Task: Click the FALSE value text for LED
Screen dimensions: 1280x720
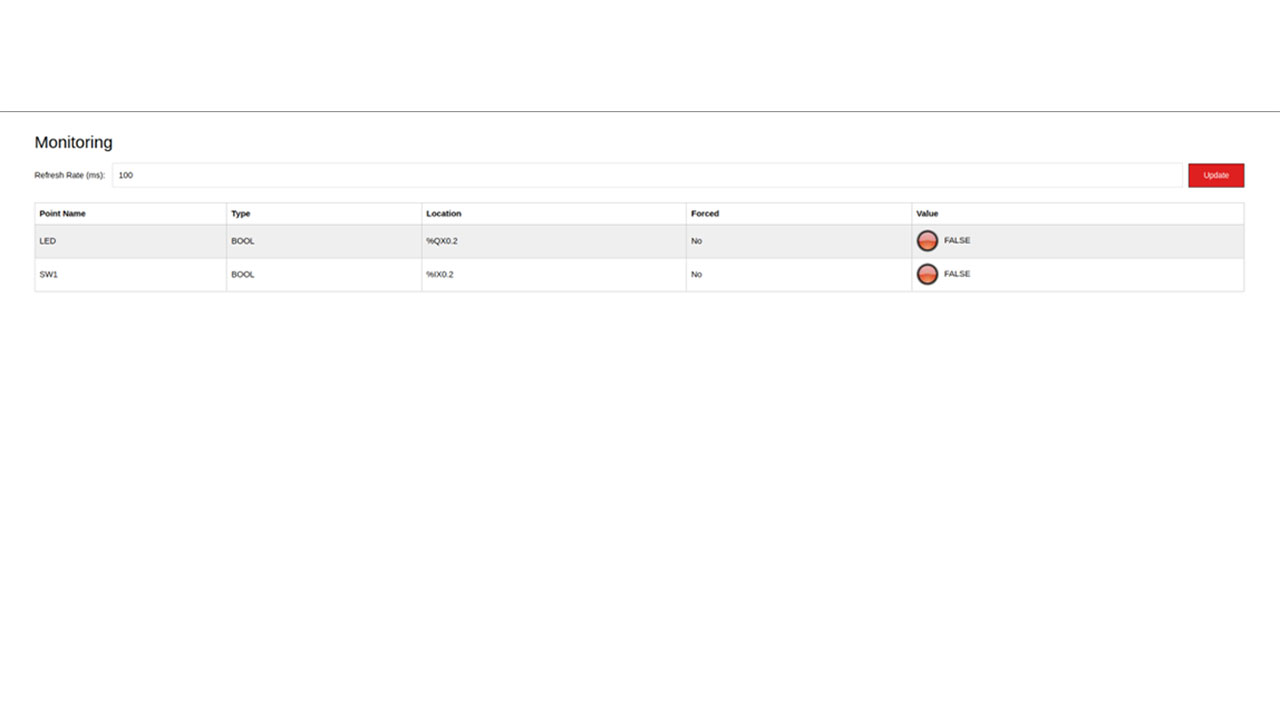Action: coord(957,241)
